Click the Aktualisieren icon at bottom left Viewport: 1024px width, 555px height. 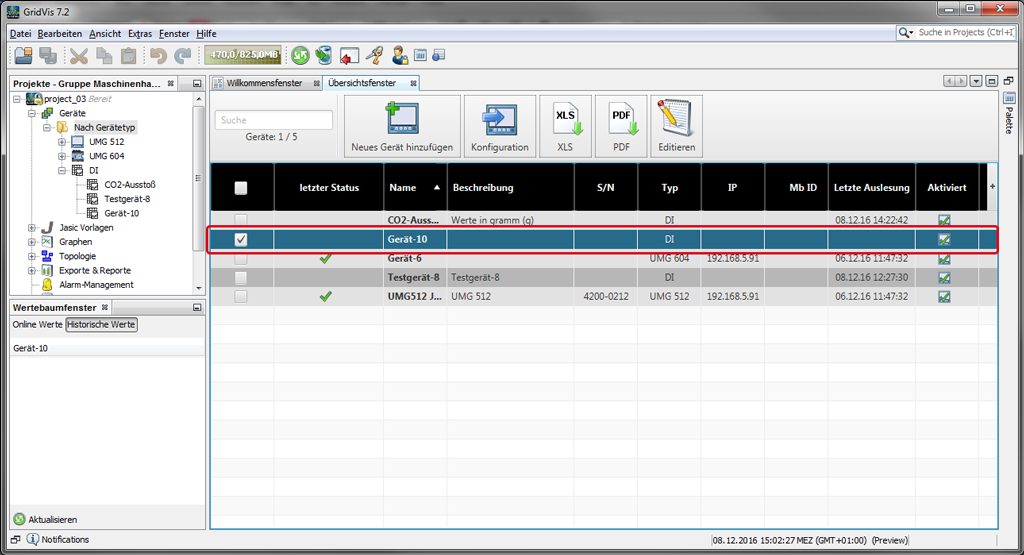click(x=19, y=519)
